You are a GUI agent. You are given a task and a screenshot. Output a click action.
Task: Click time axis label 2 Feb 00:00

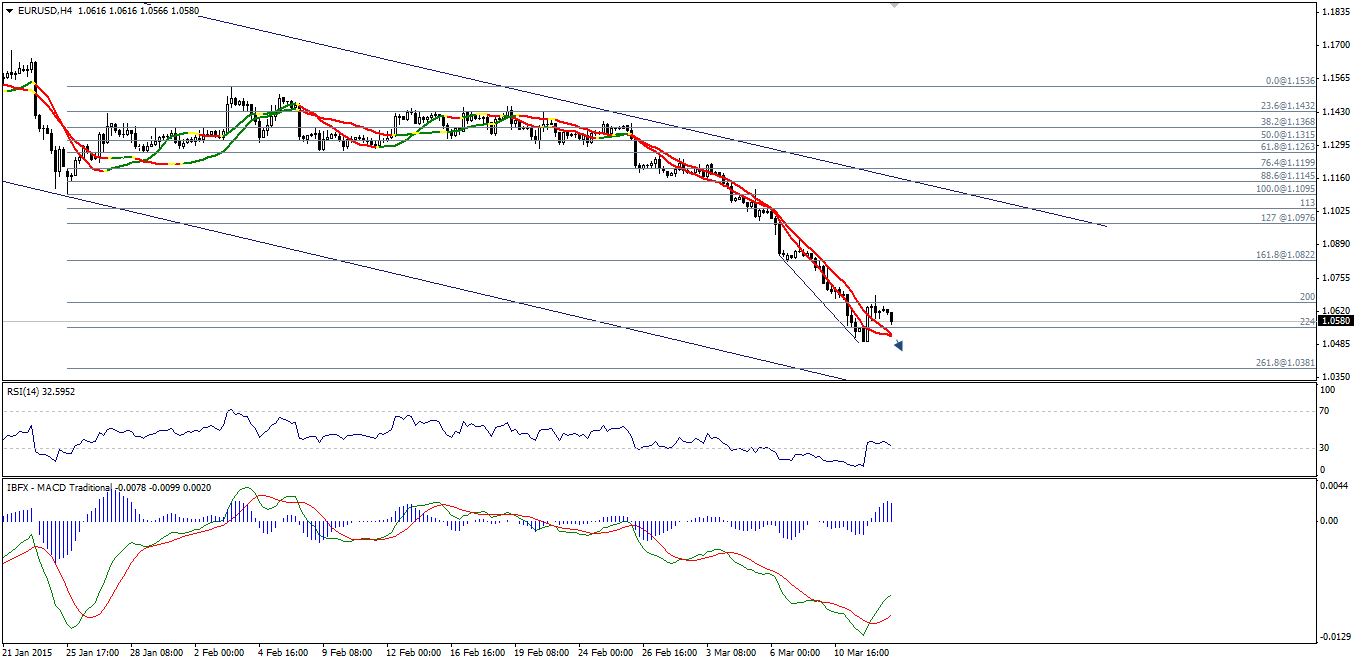pyautogui.click(x=220, y=652)
